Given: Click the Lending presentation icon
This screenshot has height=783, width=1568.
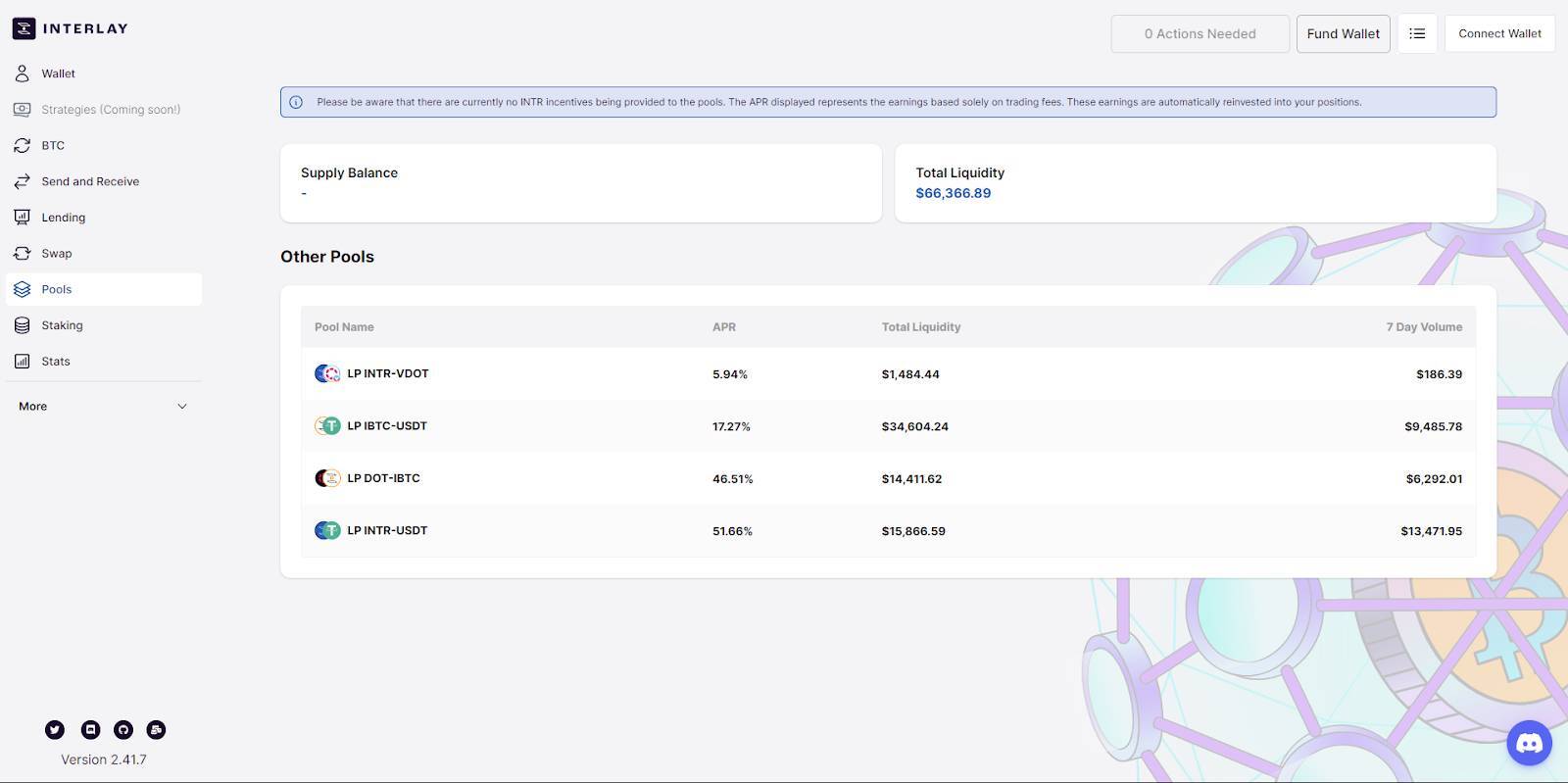Looking at the screenshot, I should click(22, 218).
